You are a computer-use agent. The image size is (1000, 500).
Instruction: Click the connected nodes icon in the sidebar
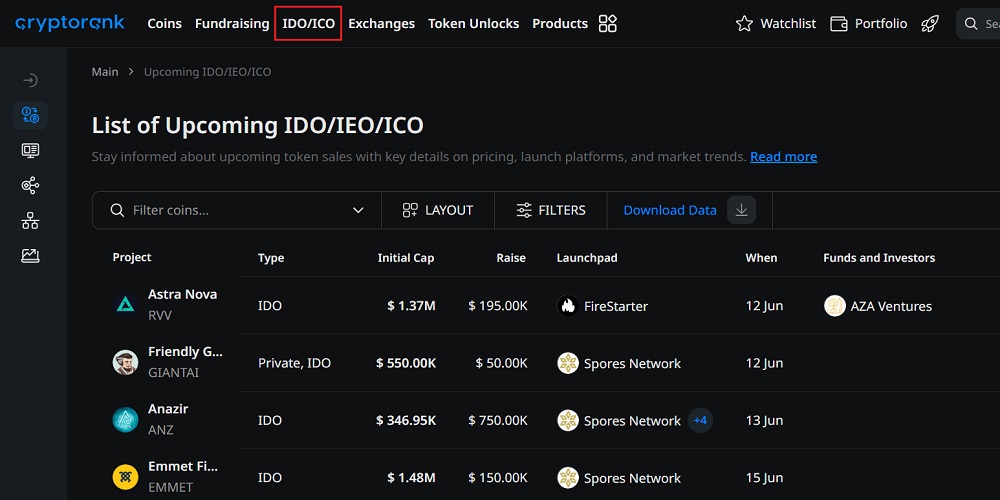tap(30, 185)
